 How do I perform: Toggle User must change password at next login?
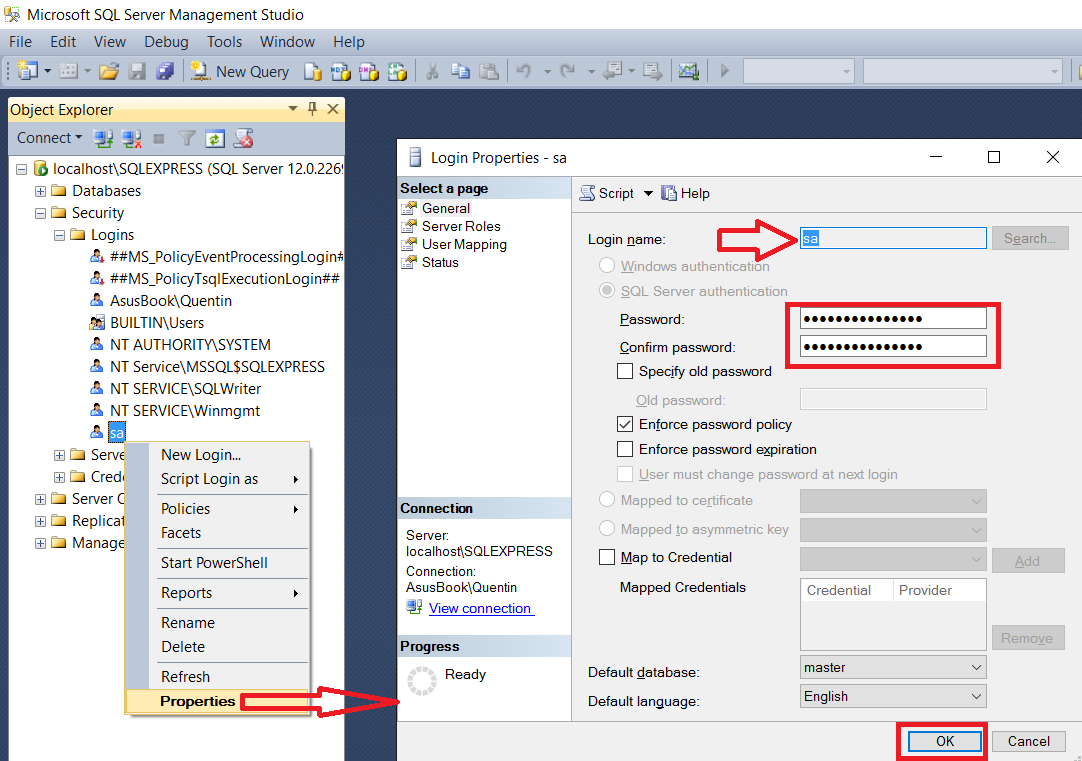624,474
